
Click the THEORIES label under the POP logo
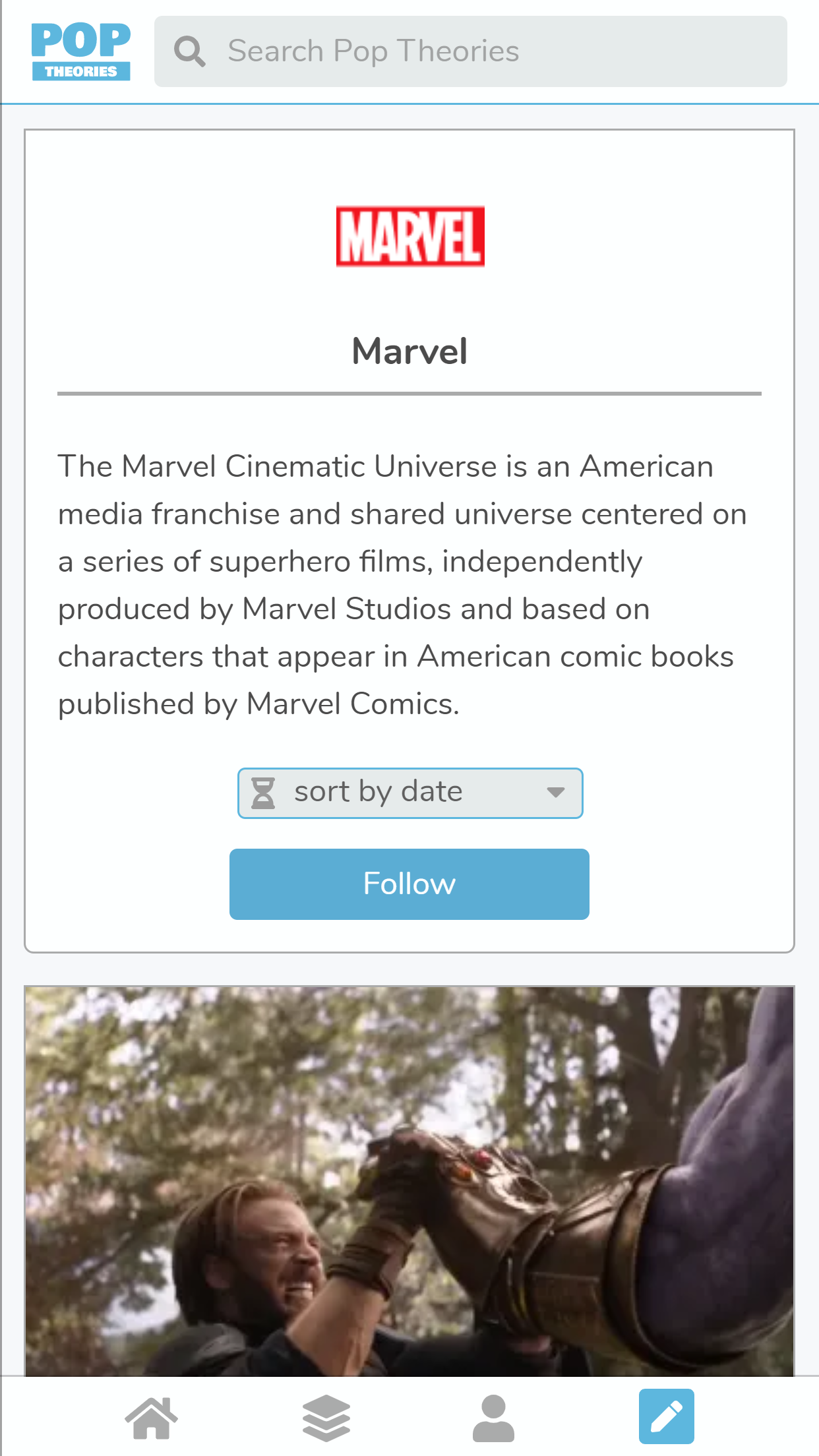[80, 71]
